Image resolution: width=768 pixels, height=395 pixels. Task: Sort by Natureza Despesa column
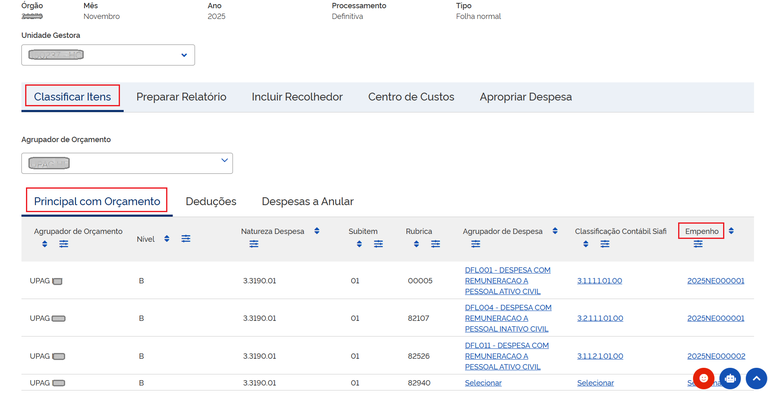tap(317, 231)
